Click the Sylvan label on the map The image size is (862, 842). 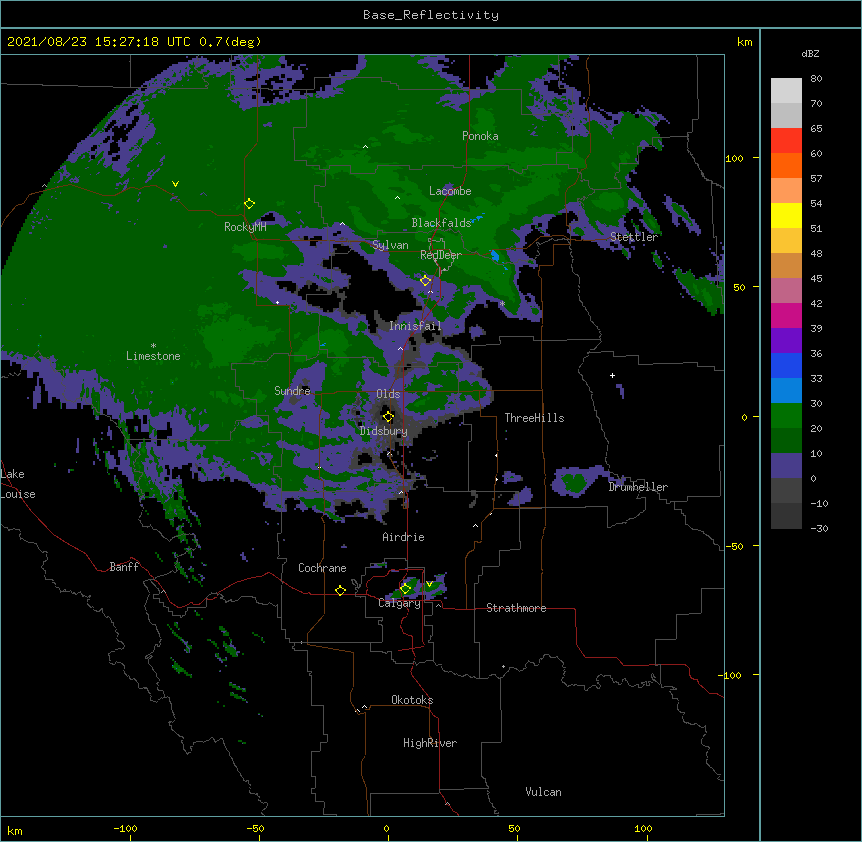pos(390,245)
